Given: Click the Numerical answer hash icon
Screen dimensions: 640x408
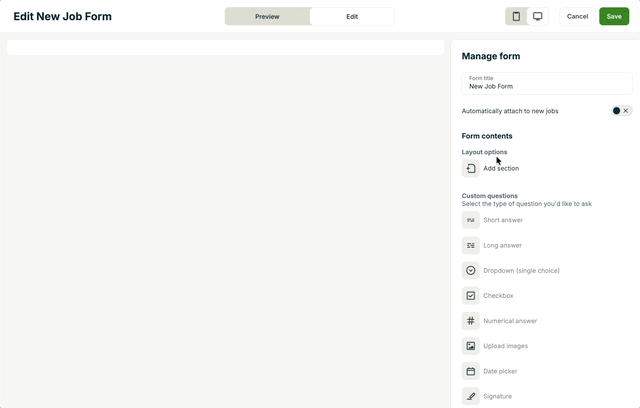Looking at the screenshot, I should tap(471, 321).
